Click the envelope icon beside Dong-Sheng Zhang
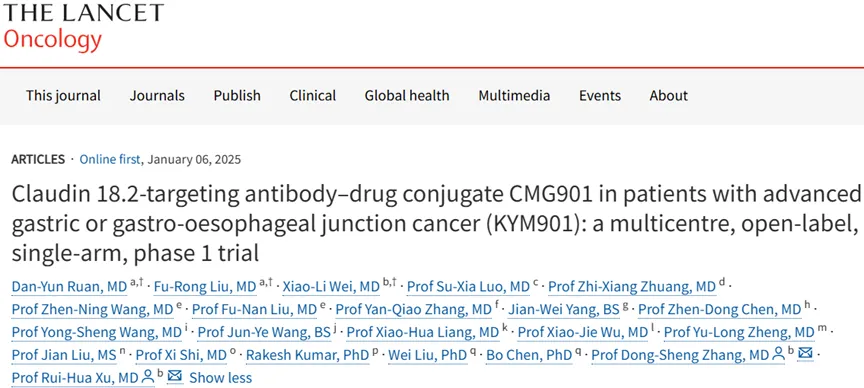864x388 pixels. pos(805,354)
